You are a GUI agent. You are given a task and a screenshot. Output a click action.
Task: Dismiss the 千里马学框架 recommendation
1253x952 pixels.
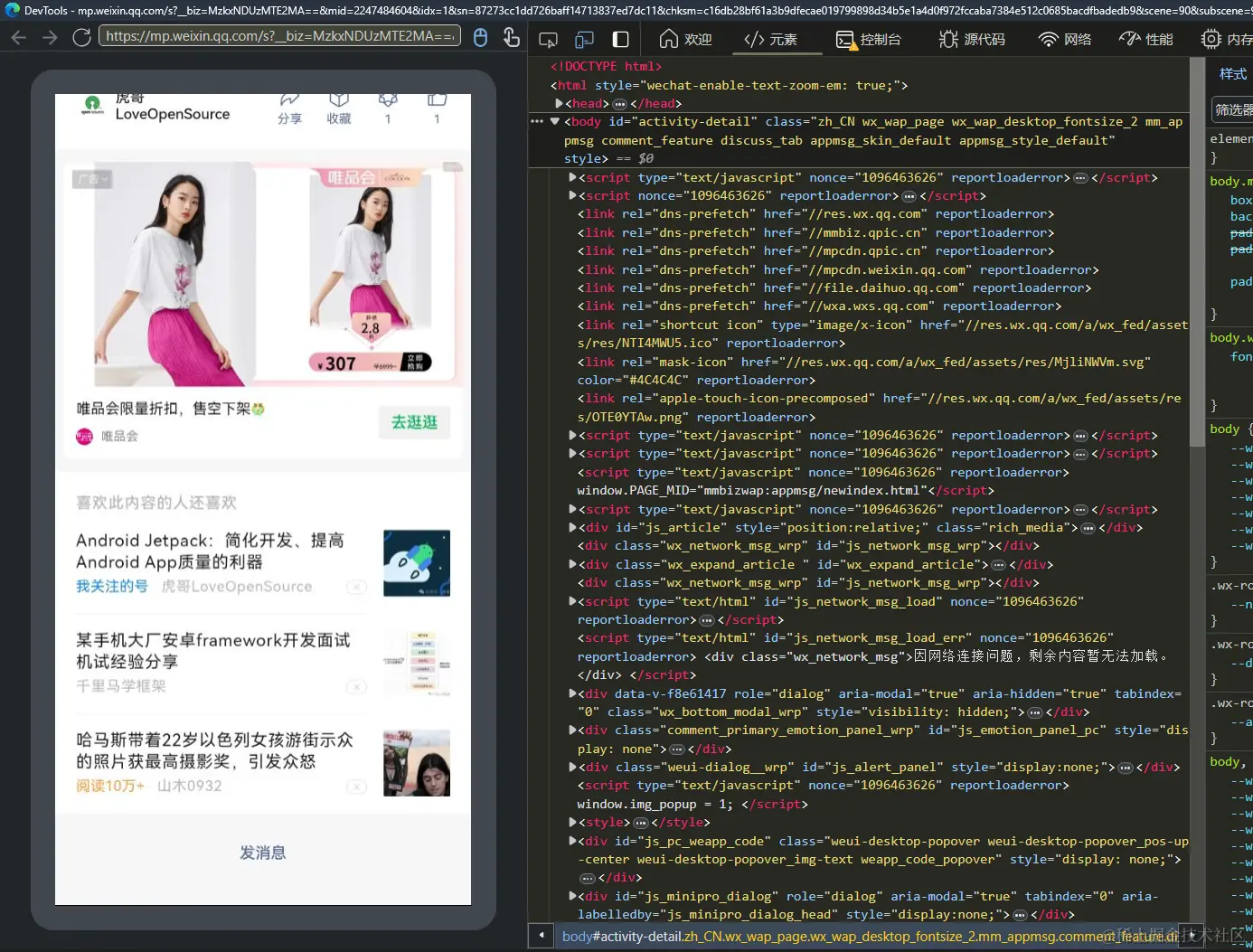(357, 686)
